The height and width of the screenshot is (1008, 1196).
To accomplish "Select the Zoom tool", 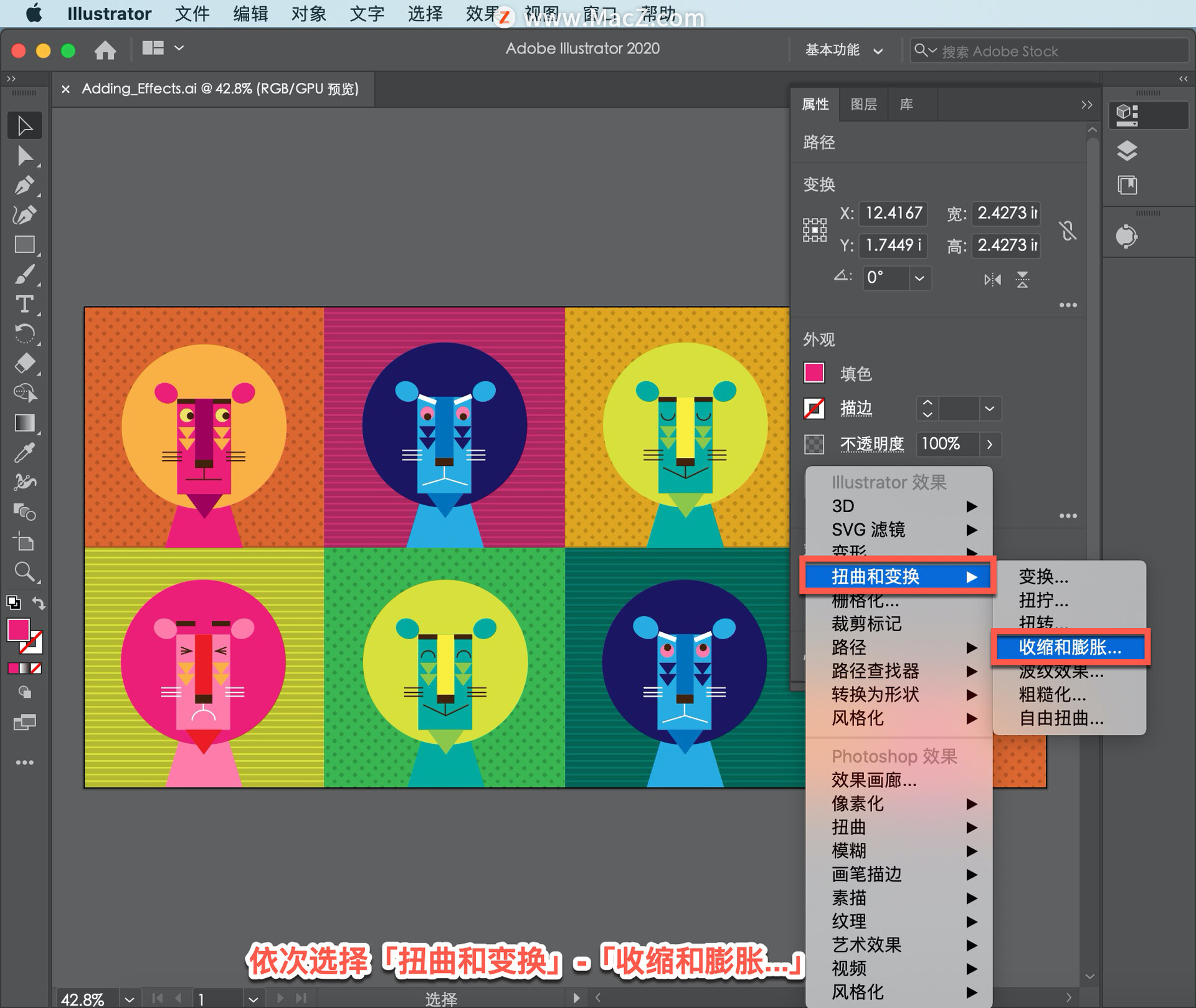I will point(25,571).
